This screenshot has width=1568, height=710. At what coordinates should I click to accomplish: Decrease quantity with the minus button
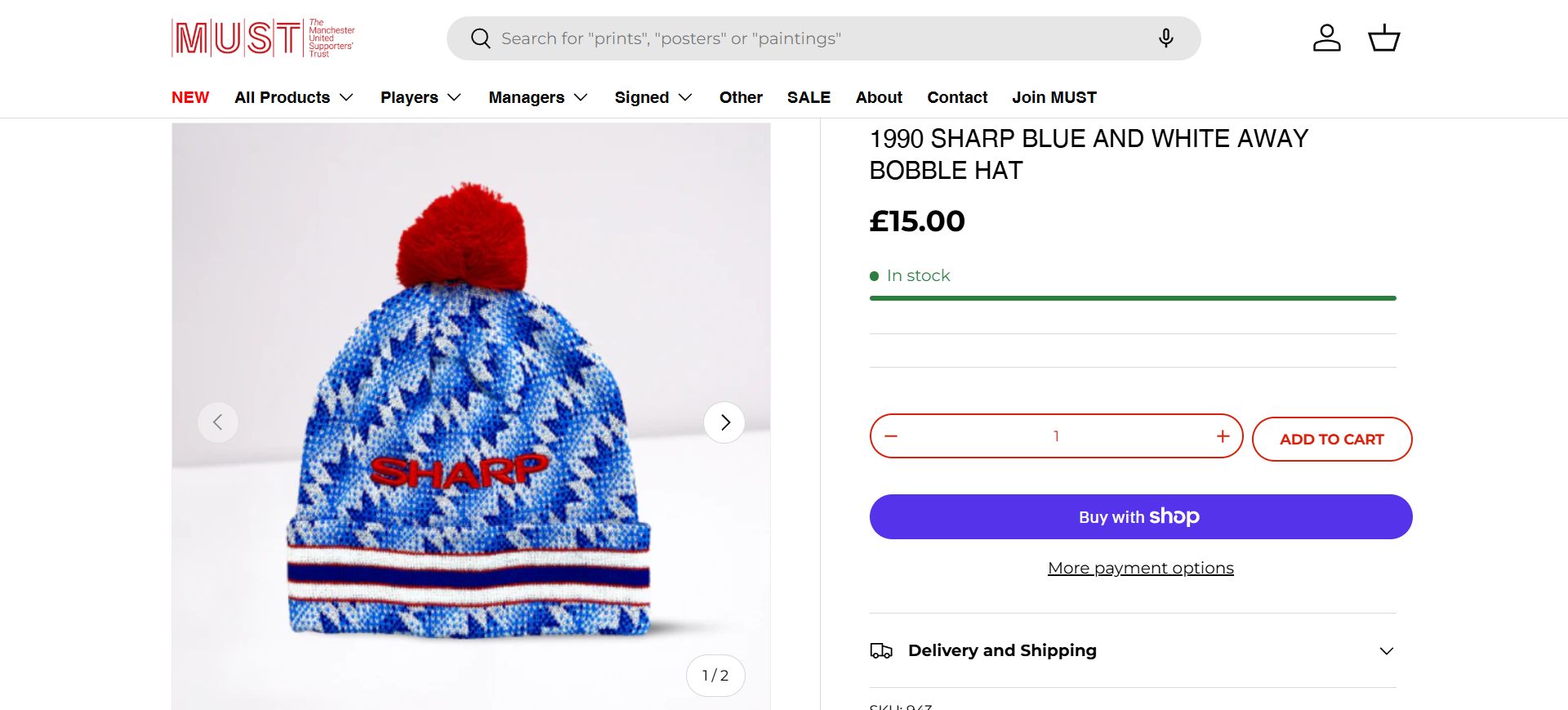[x=891, y=436]
